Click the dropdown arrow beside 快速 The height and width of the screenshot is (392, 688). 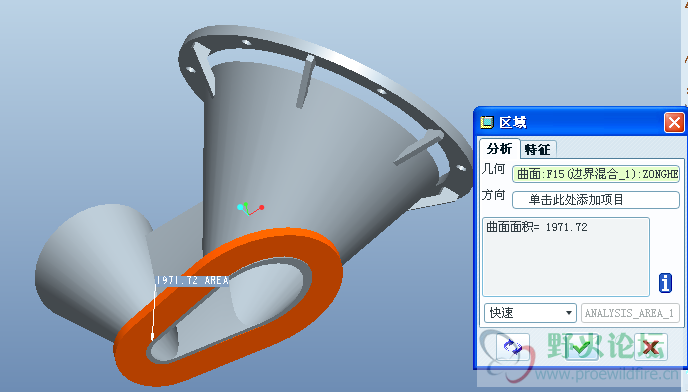[569, 313]
